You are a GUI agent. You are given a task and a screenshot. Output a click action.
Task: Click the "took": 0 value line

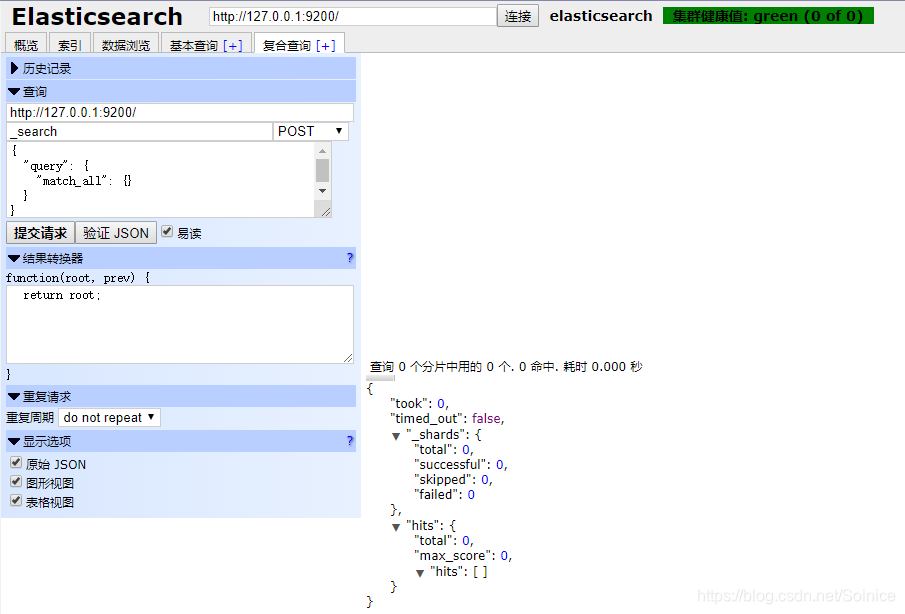pos(420,403)
